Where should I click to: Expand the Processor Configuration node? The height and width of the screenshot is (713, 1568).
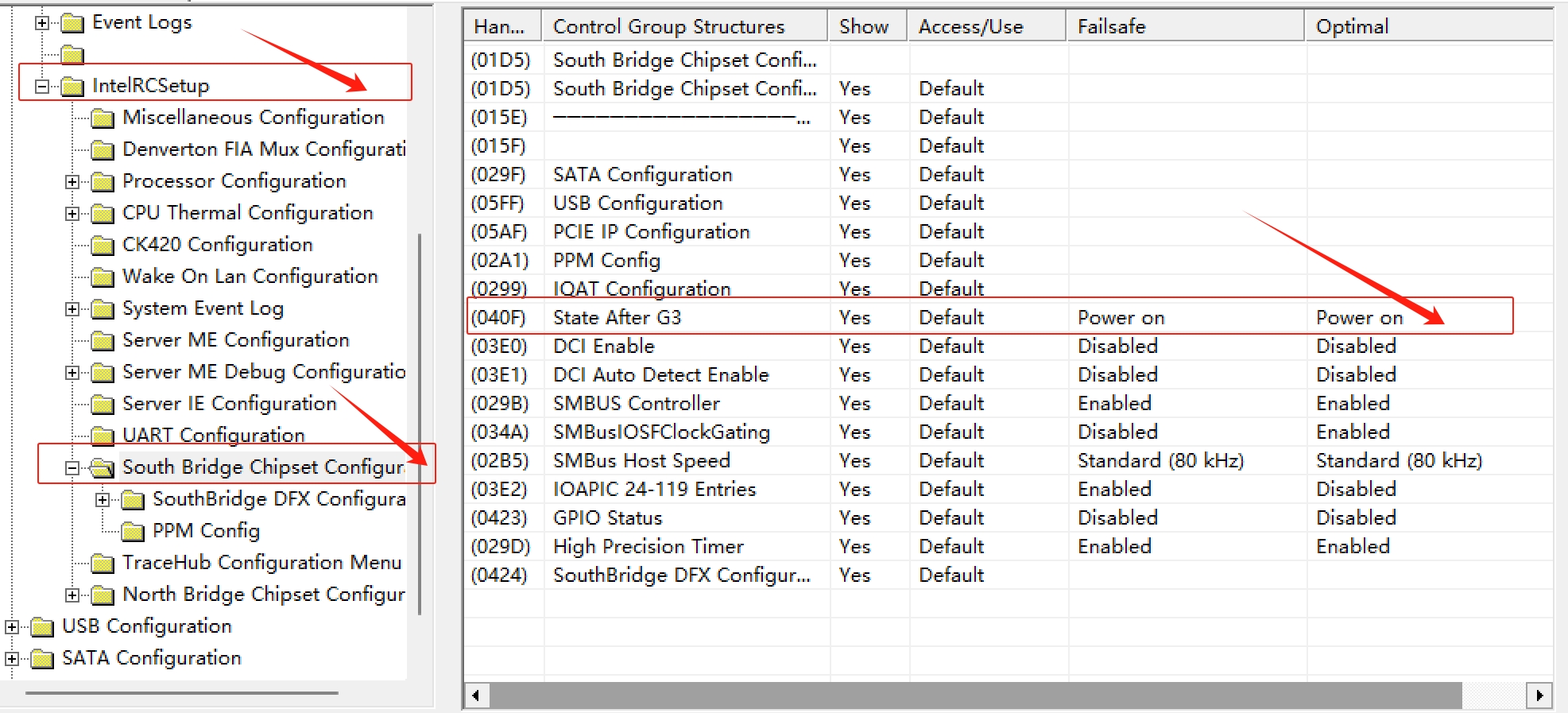coord(72,182)
